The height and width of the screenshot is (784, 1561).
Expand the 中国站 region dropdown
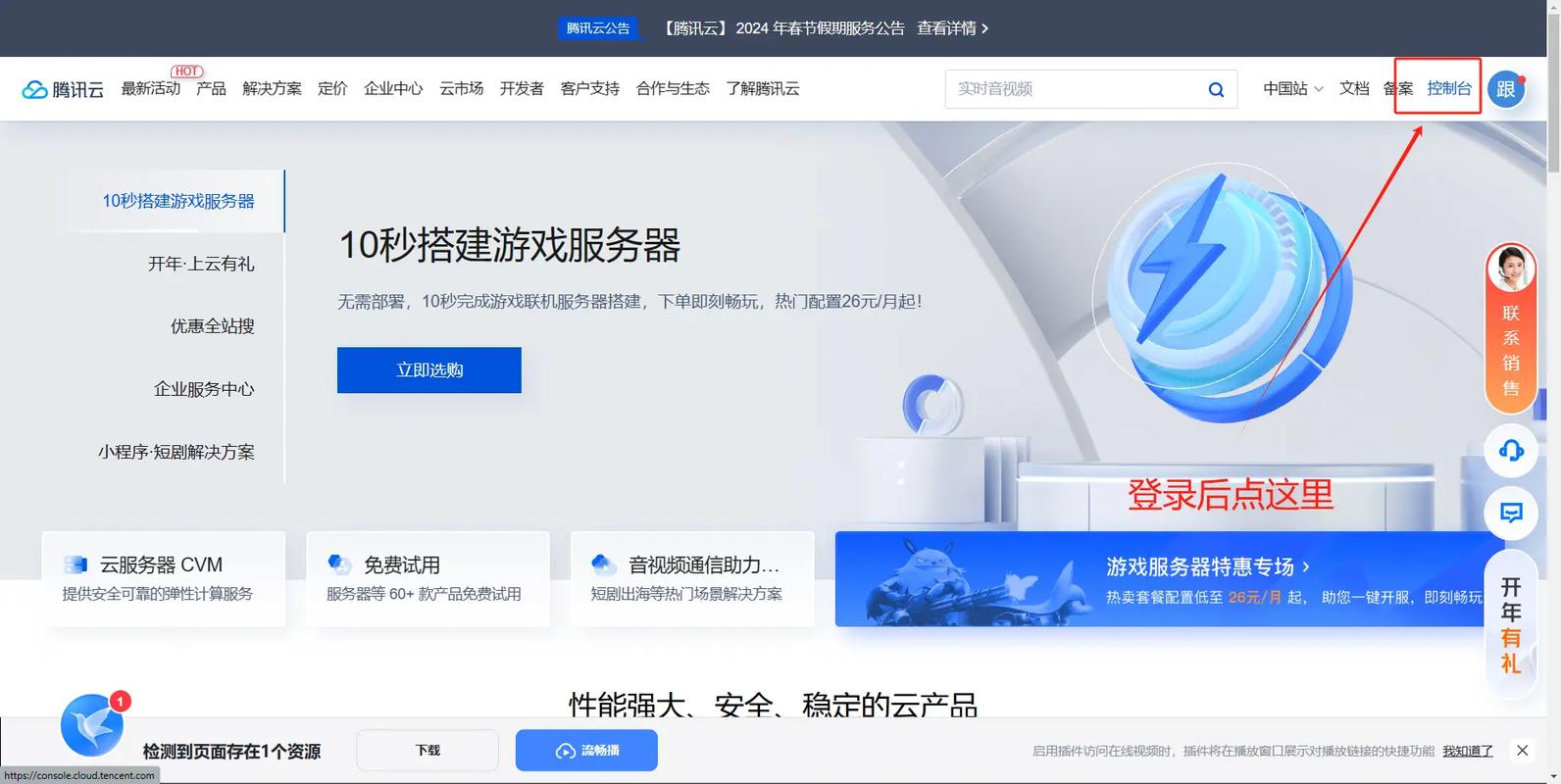[x=1292, y=89]
